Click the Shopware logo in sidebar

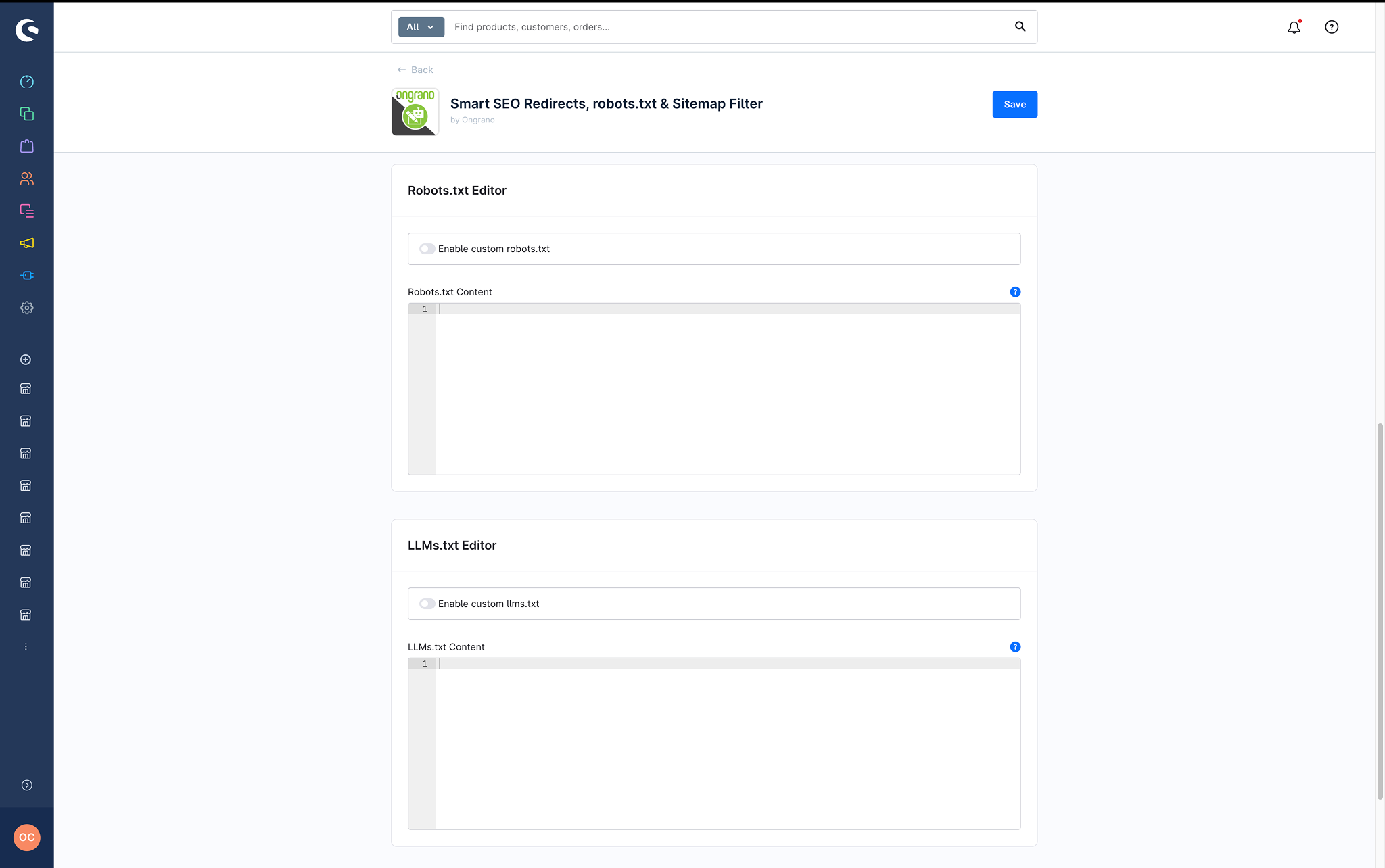[27, 30]
